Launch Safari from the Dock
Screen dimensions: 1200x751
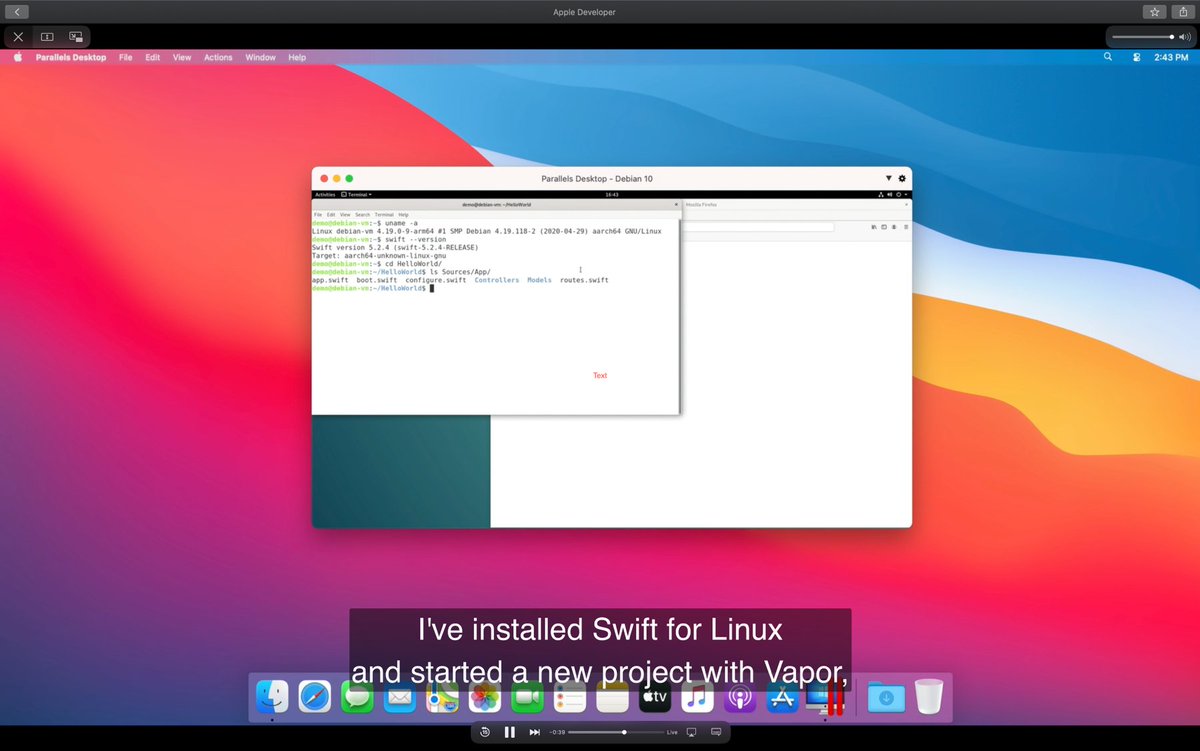(314, 697)
